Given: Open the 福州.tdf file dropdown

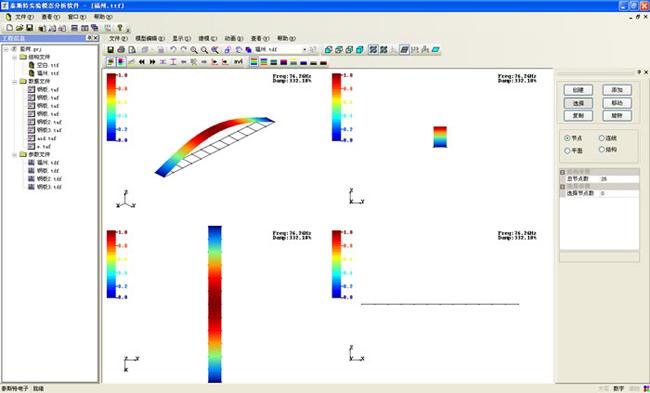Looking at the screenshot, I should point(305,50).
